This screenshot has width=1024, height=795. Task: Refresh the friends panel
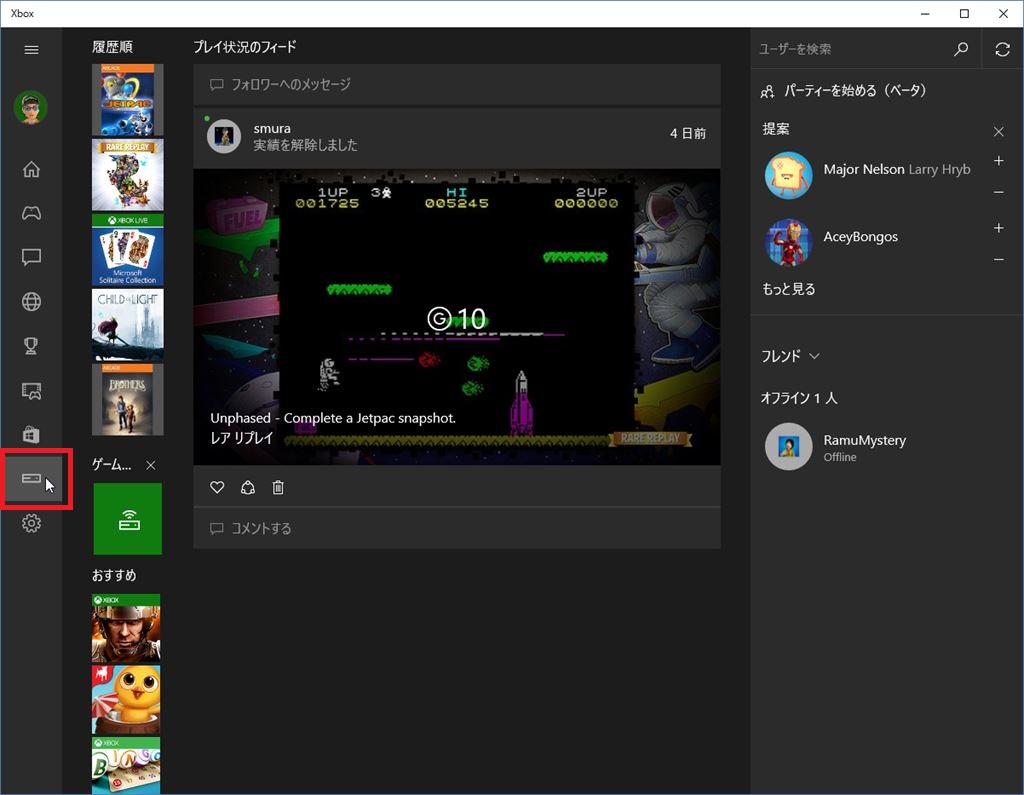click(1002, 49)
